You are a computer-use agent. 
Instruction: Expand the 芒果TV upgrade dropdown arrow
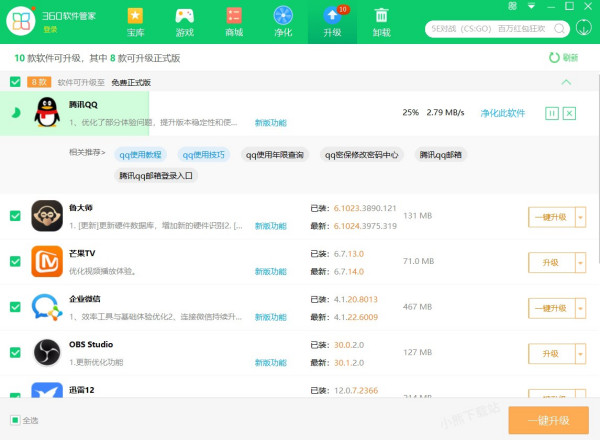coord(580,263)
